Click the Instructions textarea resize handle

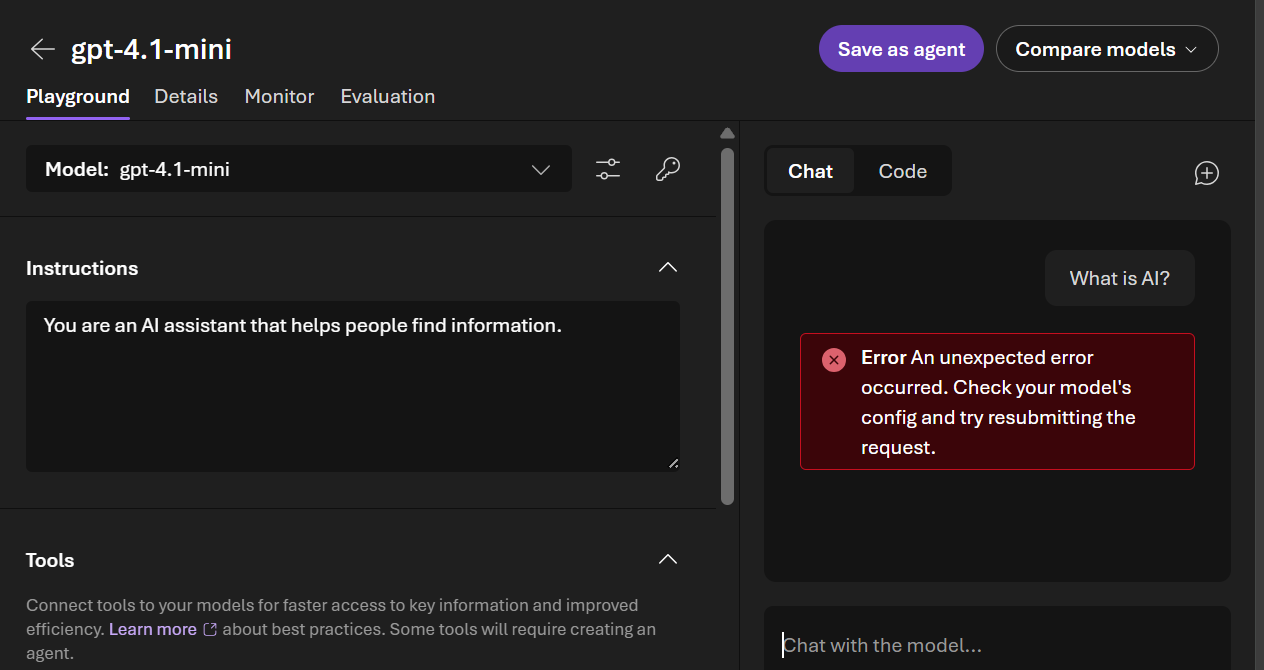point(673,463)
